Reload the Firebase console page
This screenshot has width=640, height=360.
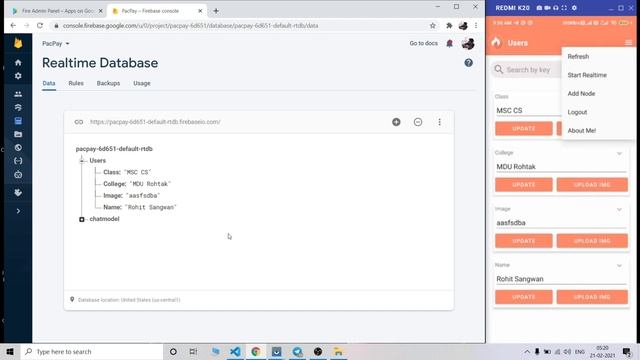40,25
